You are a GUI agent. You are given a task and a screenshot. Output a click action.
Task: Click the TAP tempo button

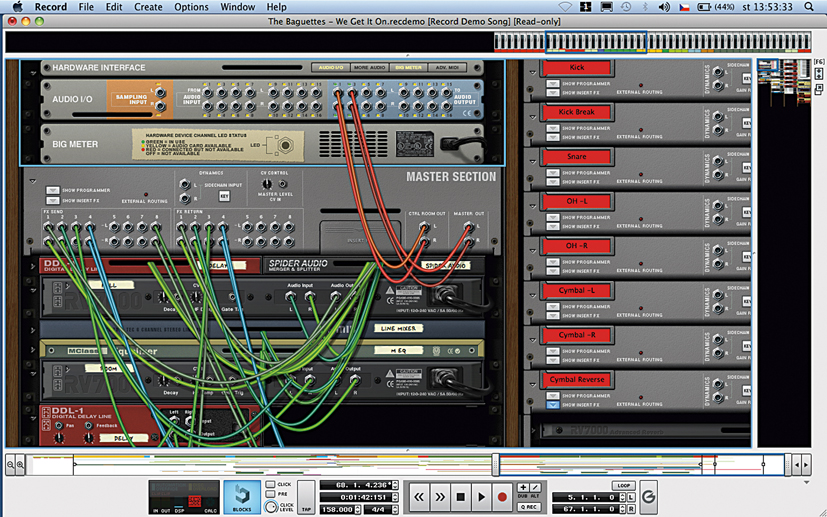coord(306,496)
